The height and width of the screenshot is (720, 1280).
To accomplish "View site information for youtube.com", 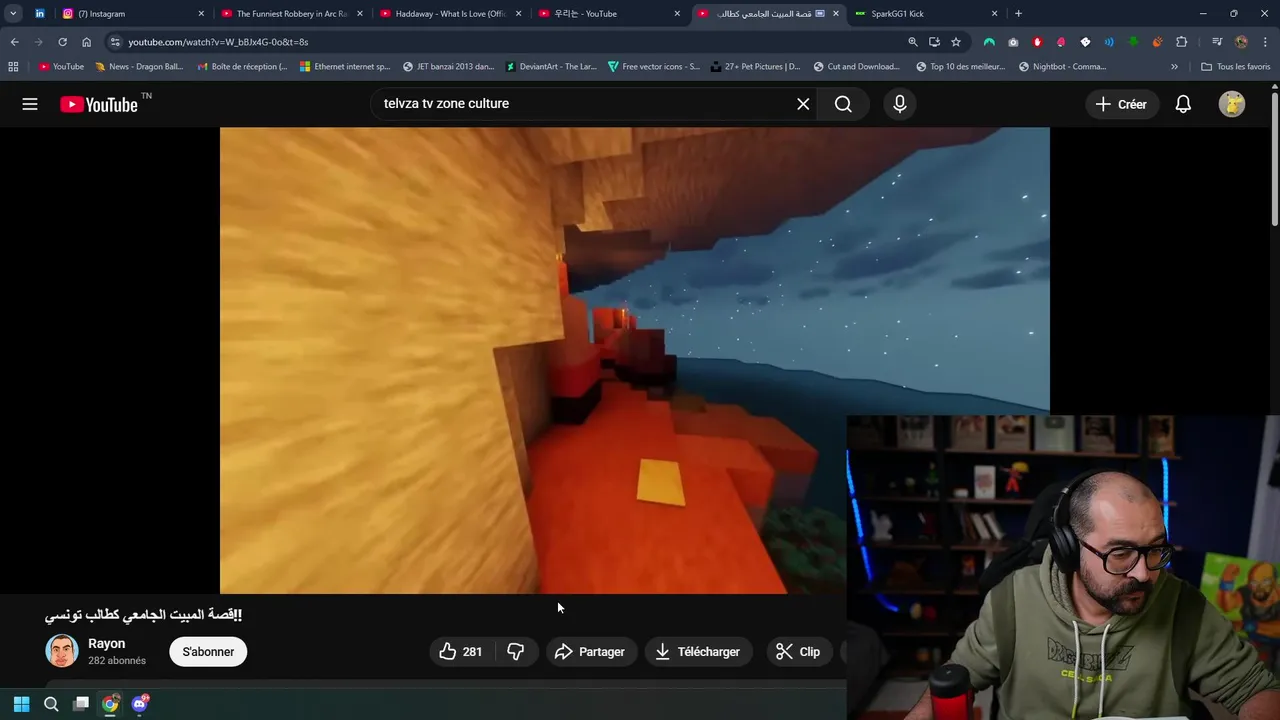I will [x=115, y=42].
